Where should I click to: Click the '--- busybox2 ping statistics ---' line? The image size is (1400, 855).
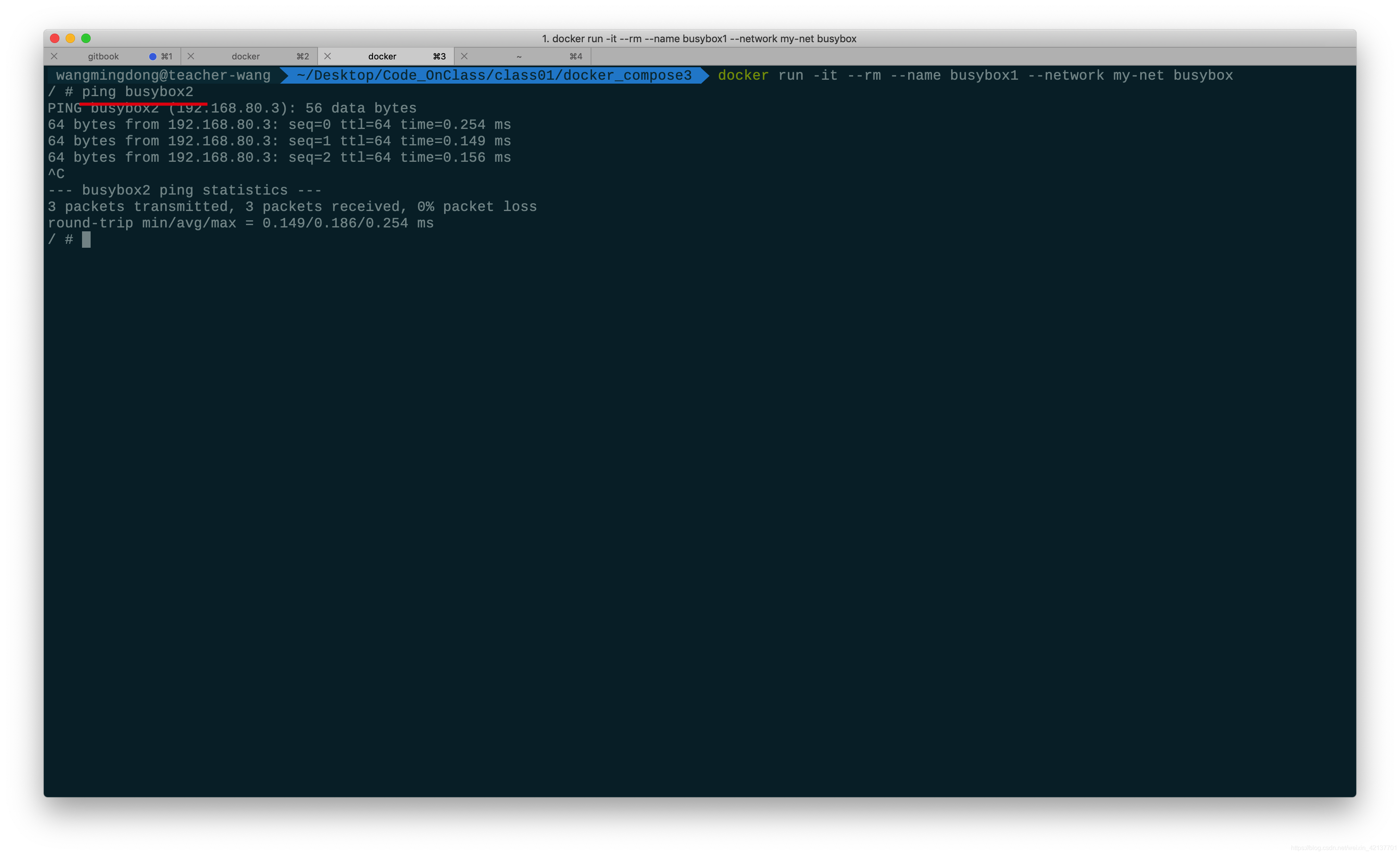click(185, 190)
